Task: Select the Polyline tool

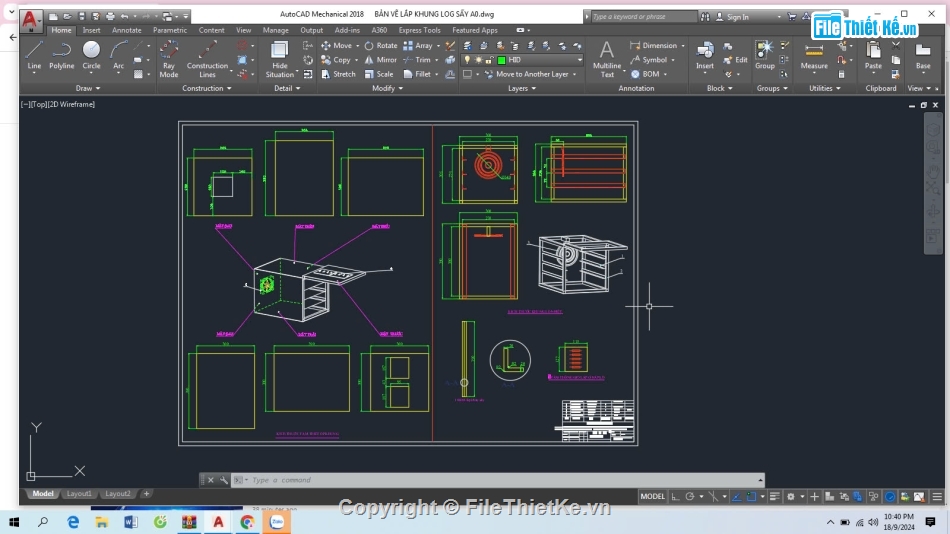Action: pos(61,56)
